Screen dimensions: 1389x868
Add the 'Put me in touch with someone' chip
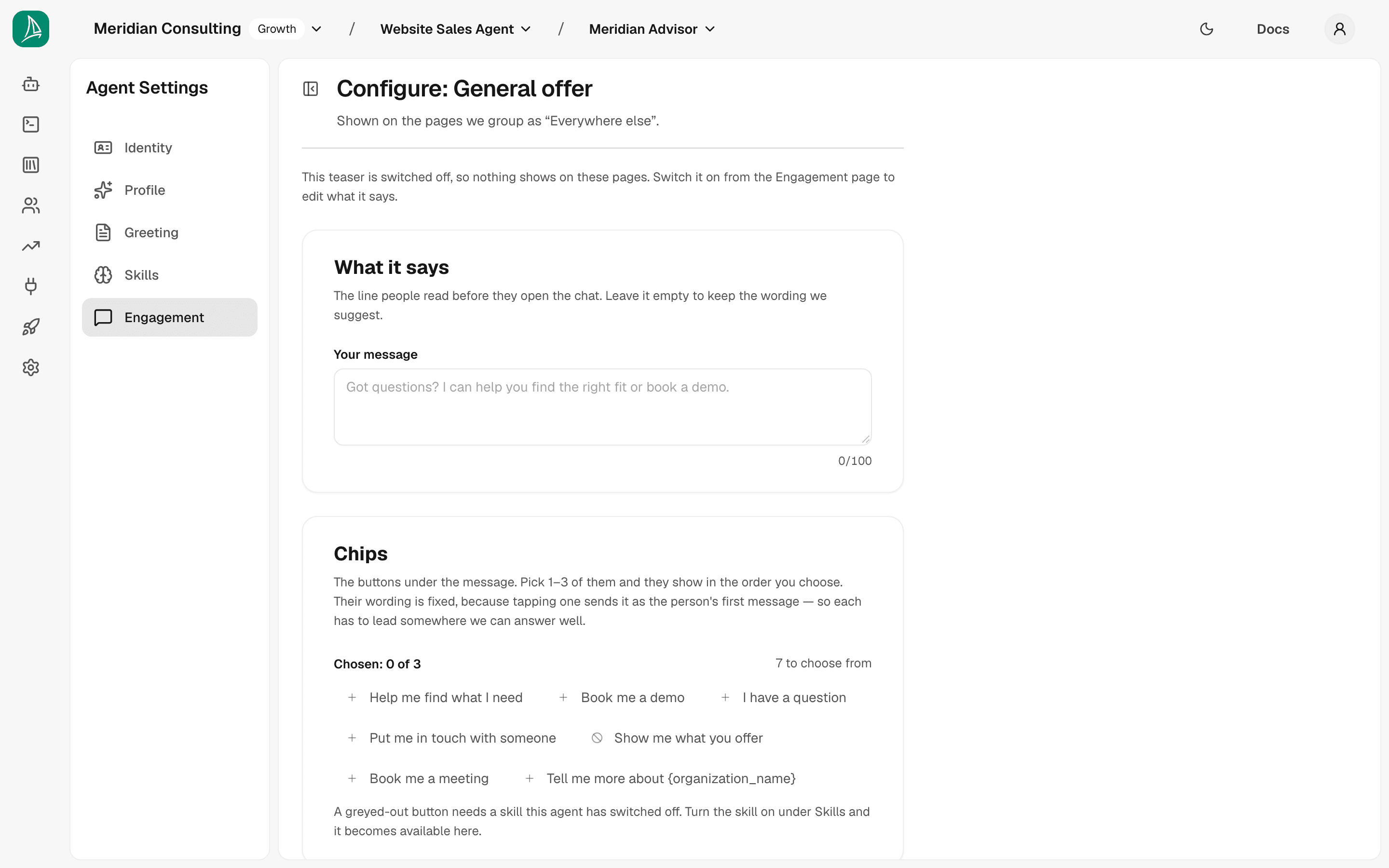coord(452,738)
